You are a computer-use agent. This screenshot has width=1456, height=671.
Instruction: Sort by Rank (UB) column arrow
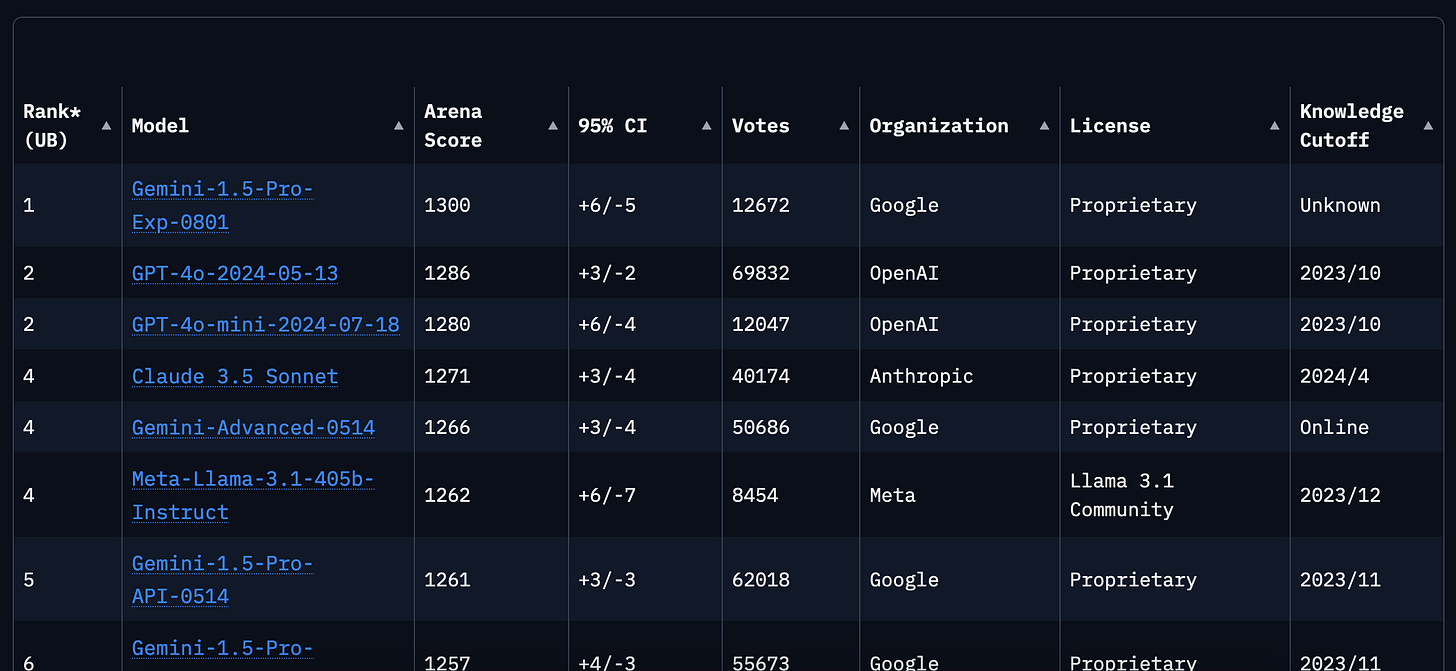pyautogui.click(x=106, y=126)
